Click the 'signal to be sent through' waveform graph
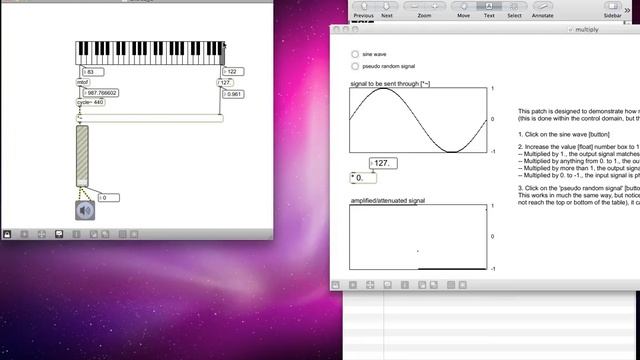 418,120
